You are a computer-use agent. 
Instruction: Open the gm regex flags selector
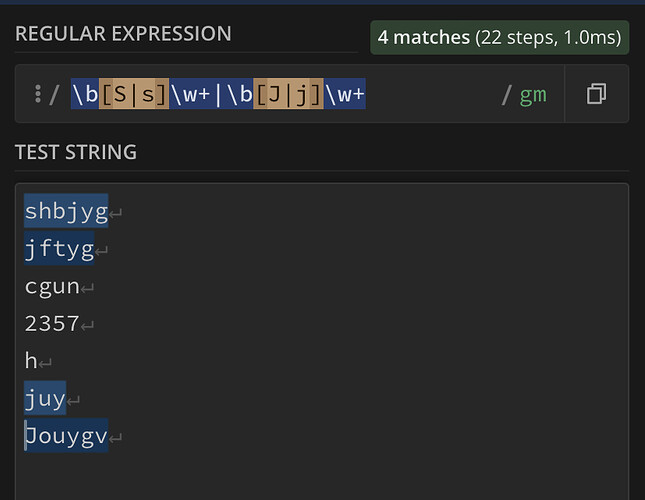pos(532,95)
